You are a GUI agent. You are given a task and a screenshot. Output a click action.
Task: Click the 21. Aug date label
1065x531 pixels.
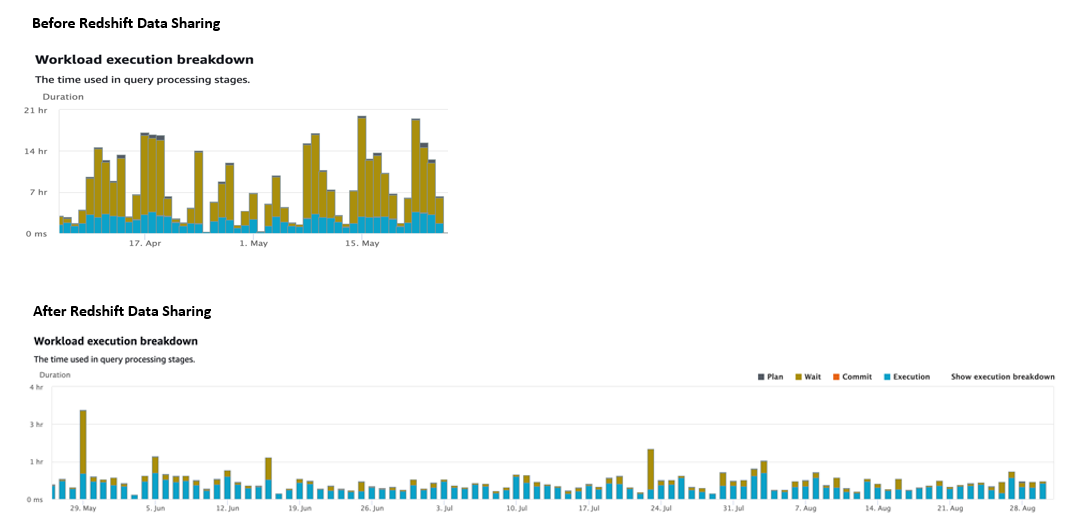pos(950,508)
